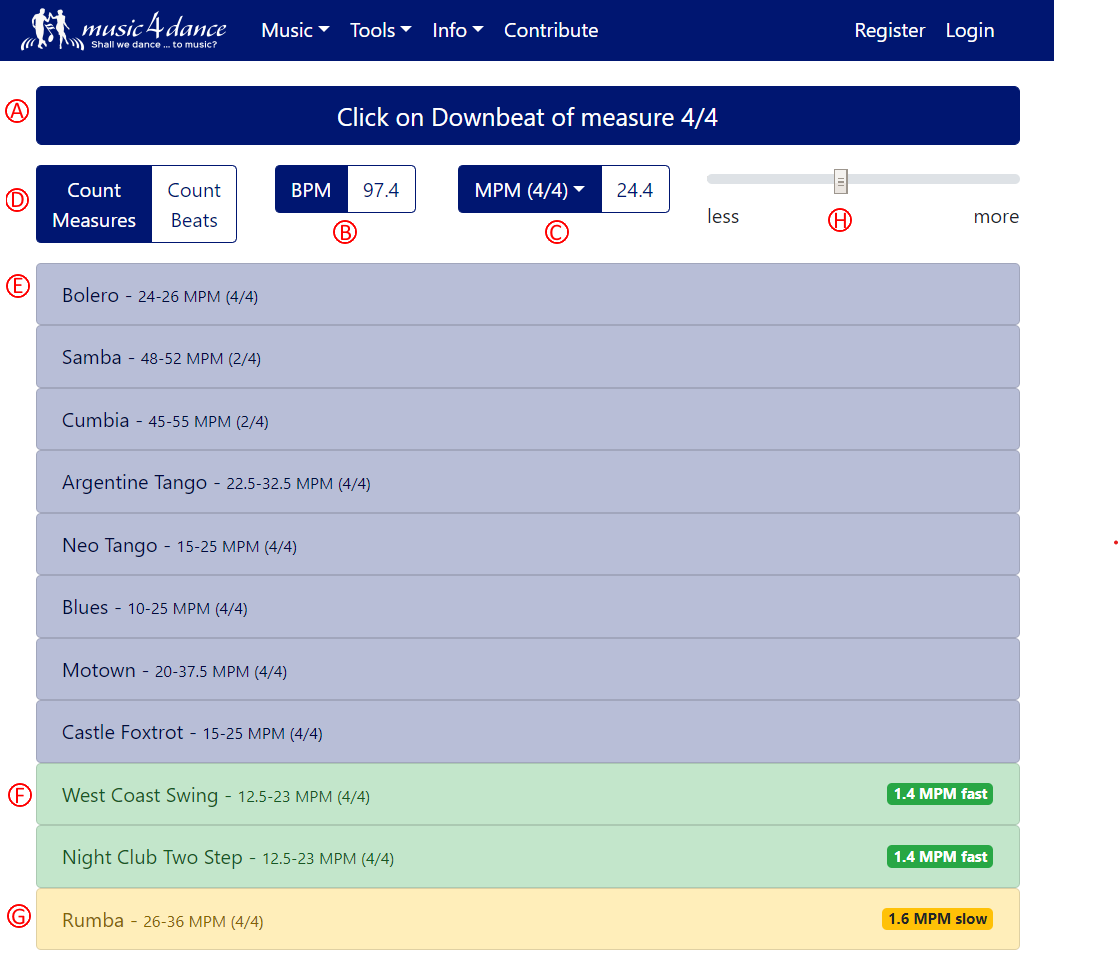The height and width of the screenshot is (962, 1119).
Task: Click the music4dance logo icon
Action: coord(50,30)
